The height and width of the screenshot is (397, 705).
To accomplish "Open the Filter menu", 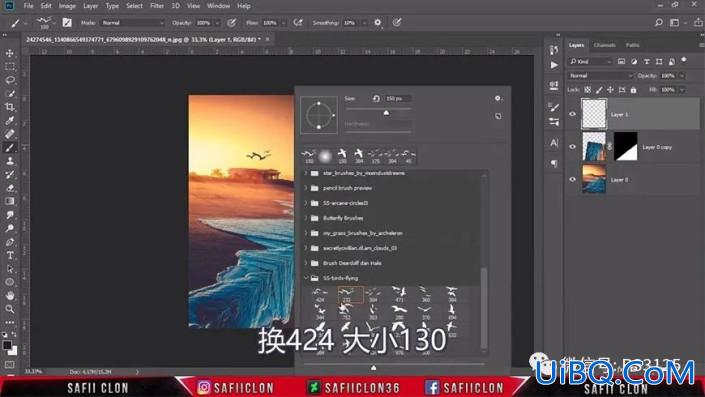I will click(x=156, y=6).
